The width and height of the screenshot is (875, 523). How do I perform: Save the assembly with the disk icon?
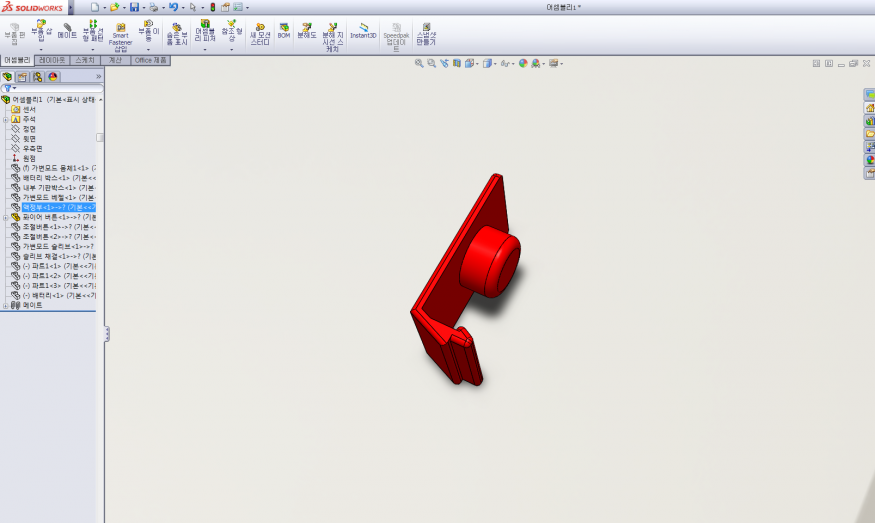[x=134, y=7]
